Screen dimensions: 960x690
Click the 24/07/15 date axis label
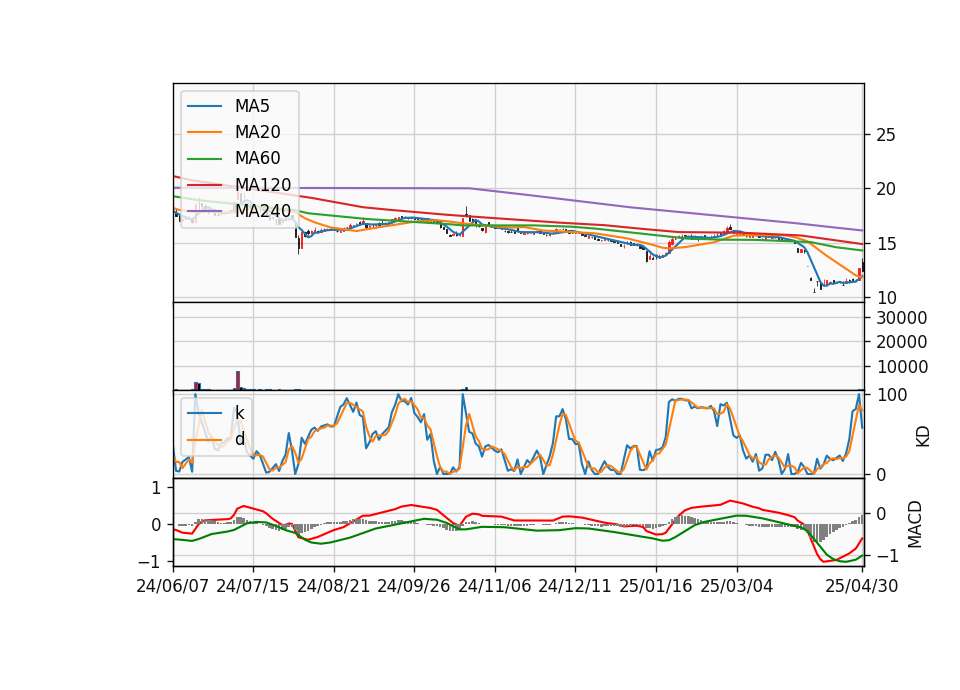252,586
